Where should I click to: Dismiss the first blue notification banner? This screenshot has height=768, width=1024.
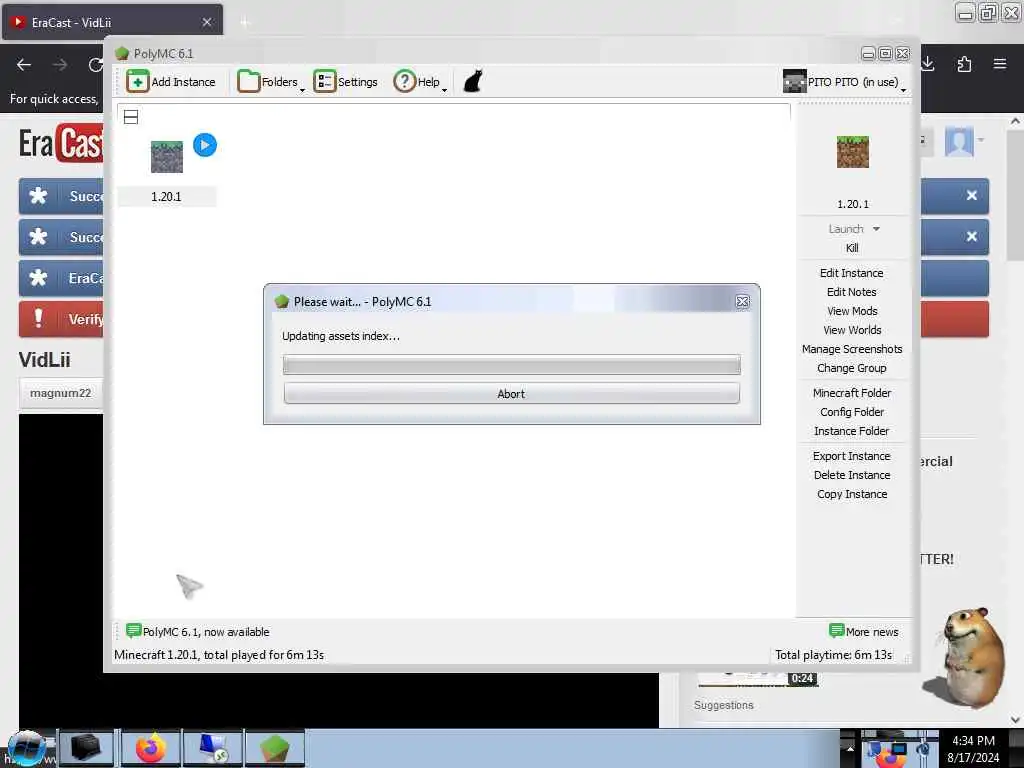(x=972, y=195)
